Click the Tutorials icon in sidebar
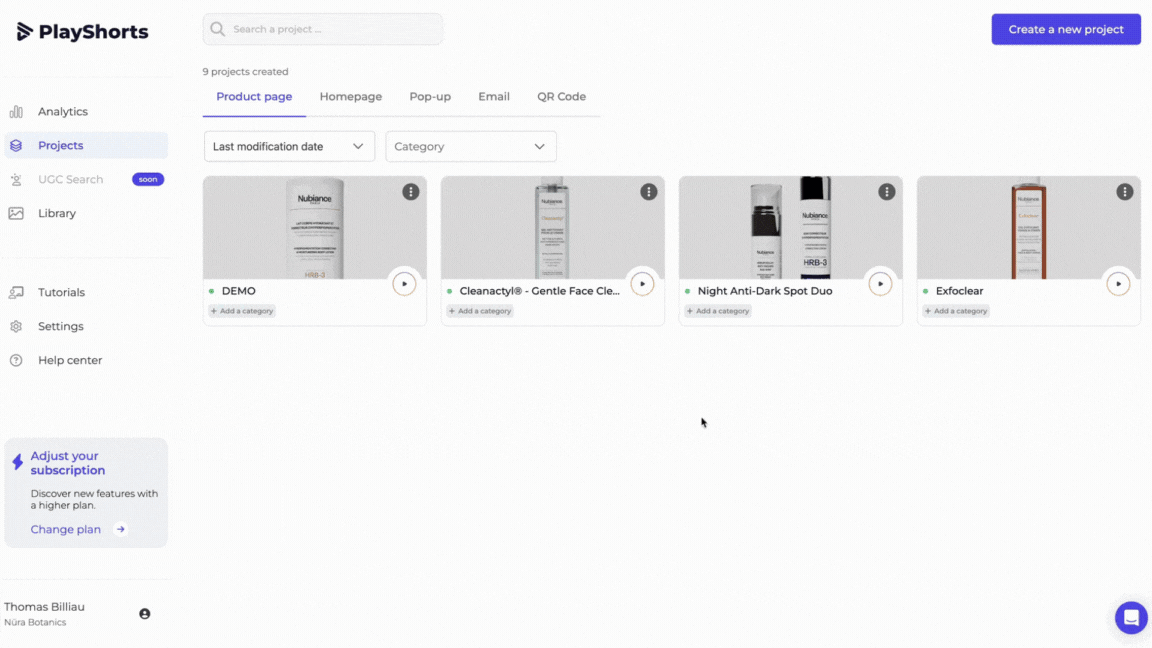 [16, 292]
